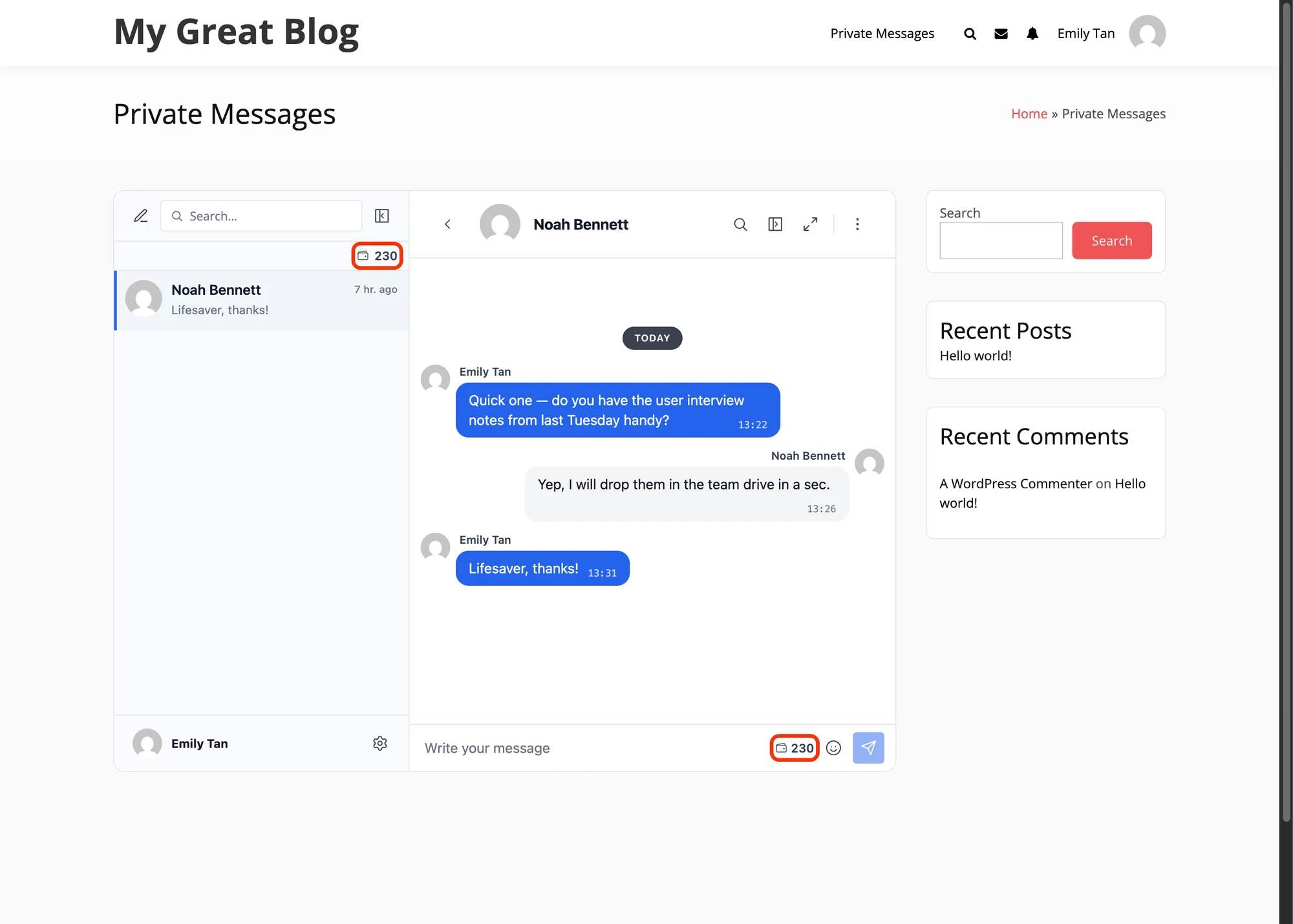
Task: Open site search magnifier in top navigation
Action: pos(970,34)
